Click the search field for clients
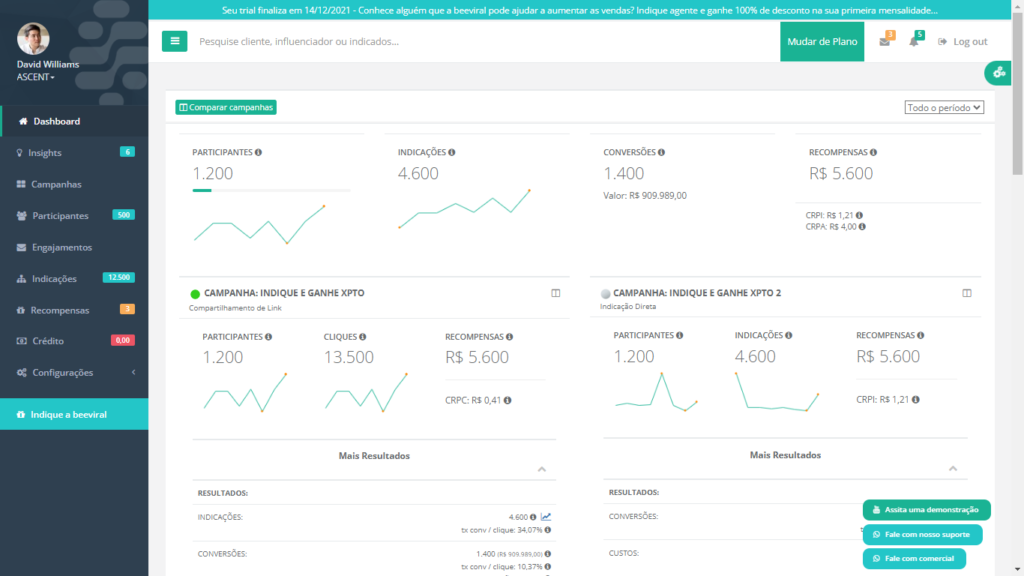1024x576 pixels. pyautogui.click(x=483, y=41)
